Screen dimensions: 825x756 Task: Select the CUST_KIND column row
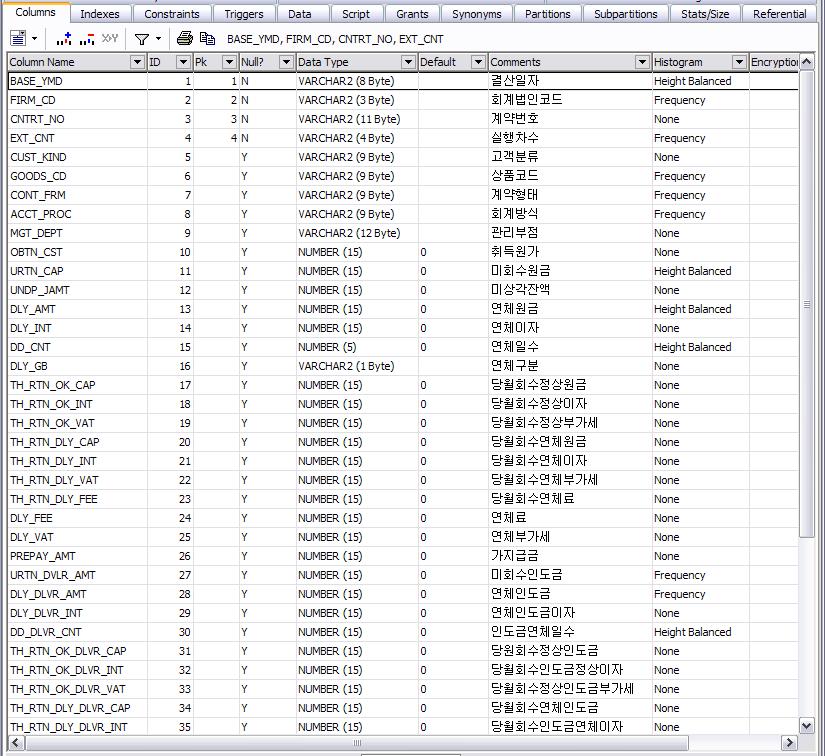click(x=39, y=157)
